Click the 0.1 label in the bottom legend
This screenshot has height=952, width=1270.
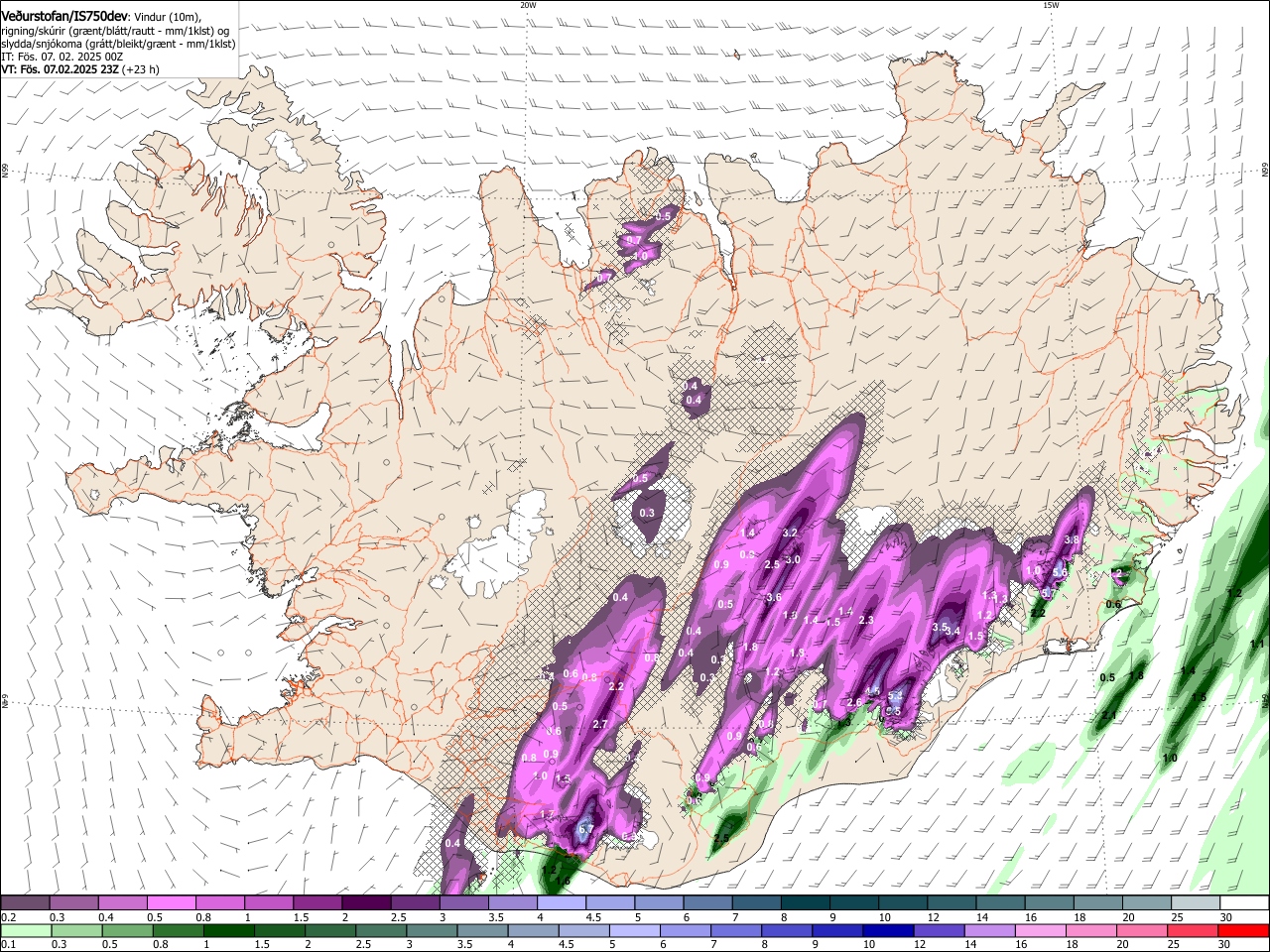tap(9, 944)
